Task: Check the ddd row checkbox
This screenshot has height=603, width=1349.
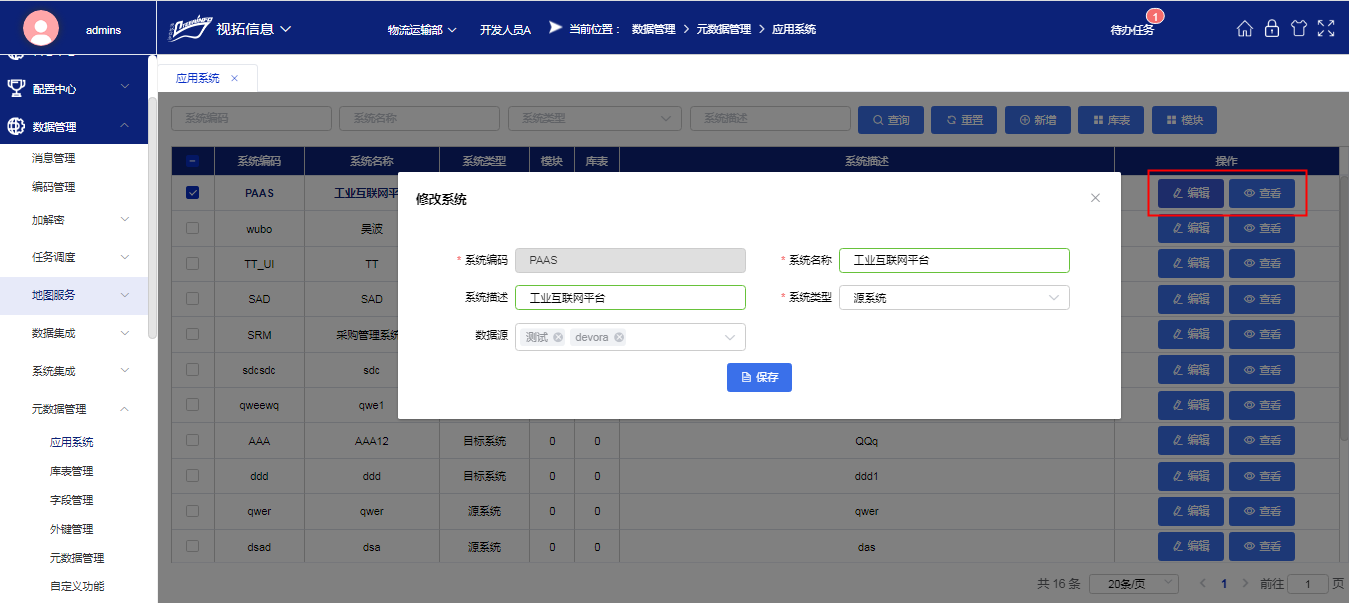Action: [x=193, y=476]
